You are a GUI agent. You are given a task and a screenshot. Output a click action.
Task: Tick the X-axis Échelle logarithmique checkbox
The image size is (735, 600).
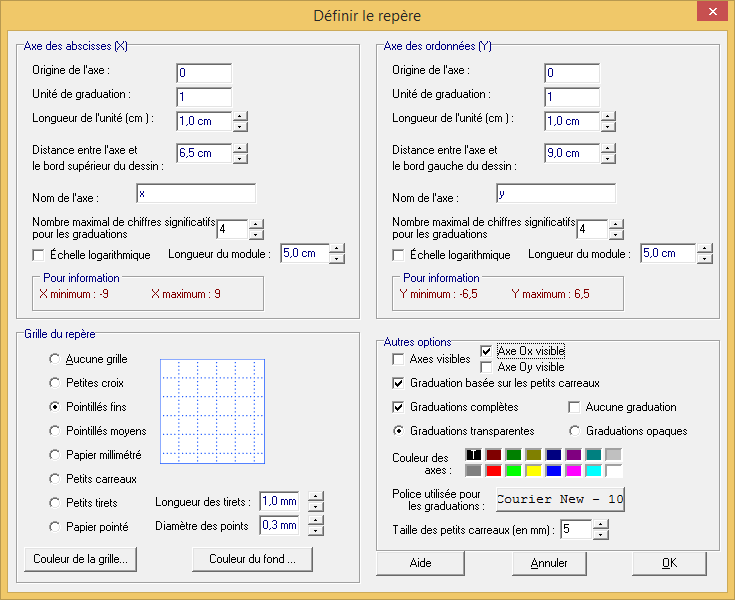coord(39,255)
